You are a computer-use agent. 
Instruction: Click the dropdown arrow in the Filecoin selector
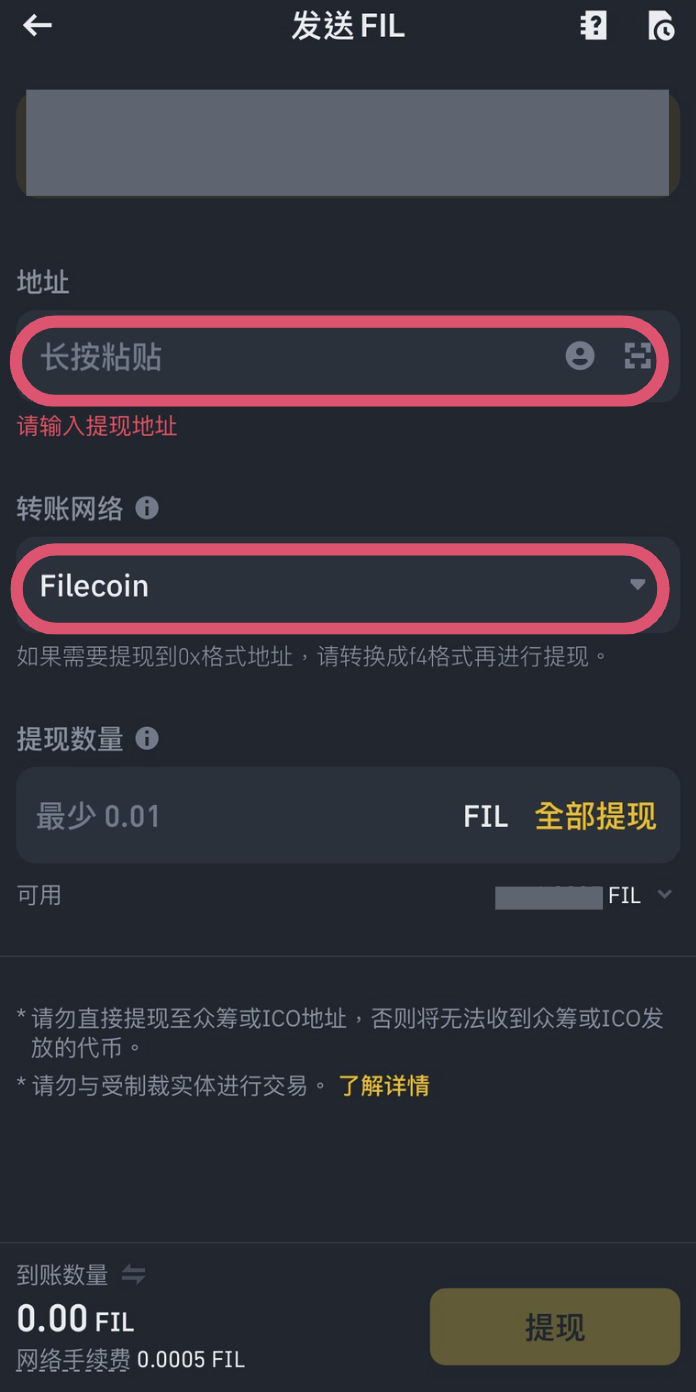[640, 588]
